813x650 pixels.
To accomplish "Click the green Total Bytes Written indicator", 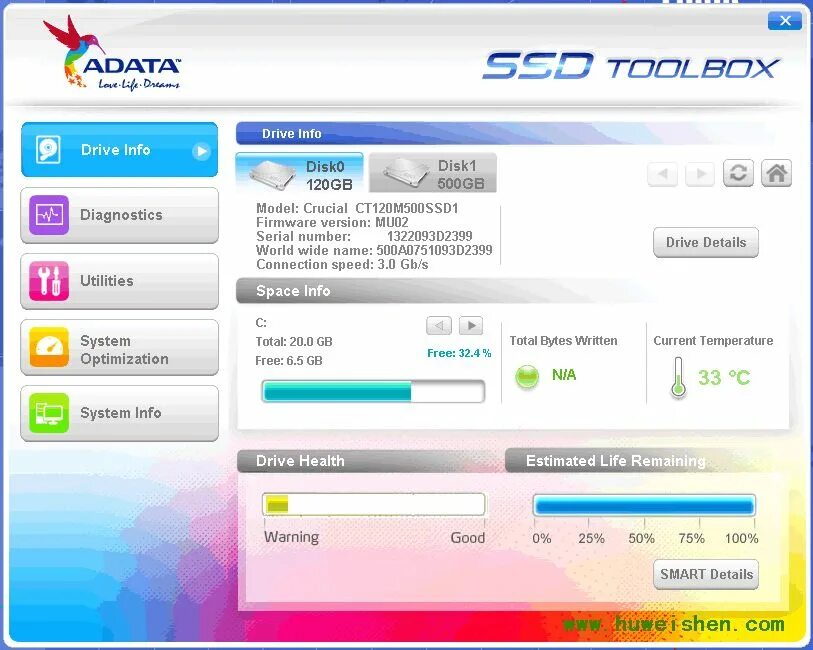I will 527,376.
